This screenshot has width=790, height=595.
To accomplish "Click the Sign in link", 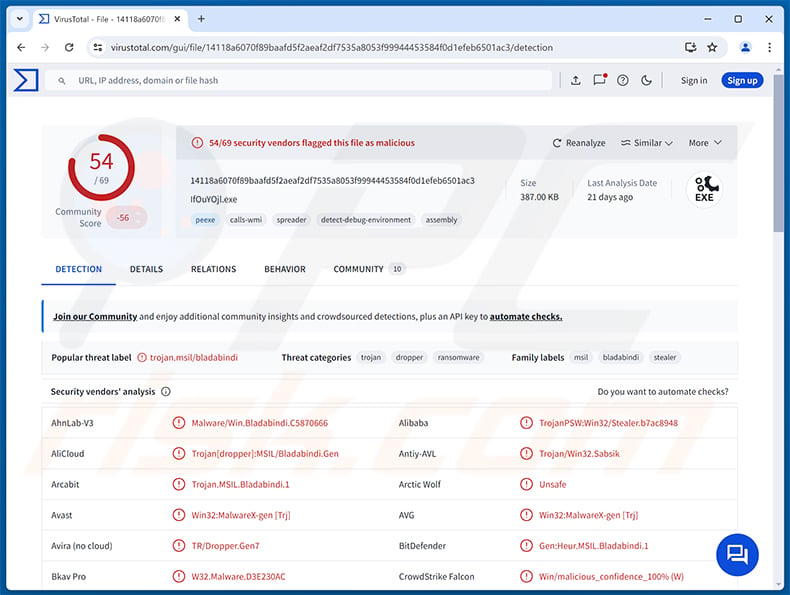I will [694, 80].
